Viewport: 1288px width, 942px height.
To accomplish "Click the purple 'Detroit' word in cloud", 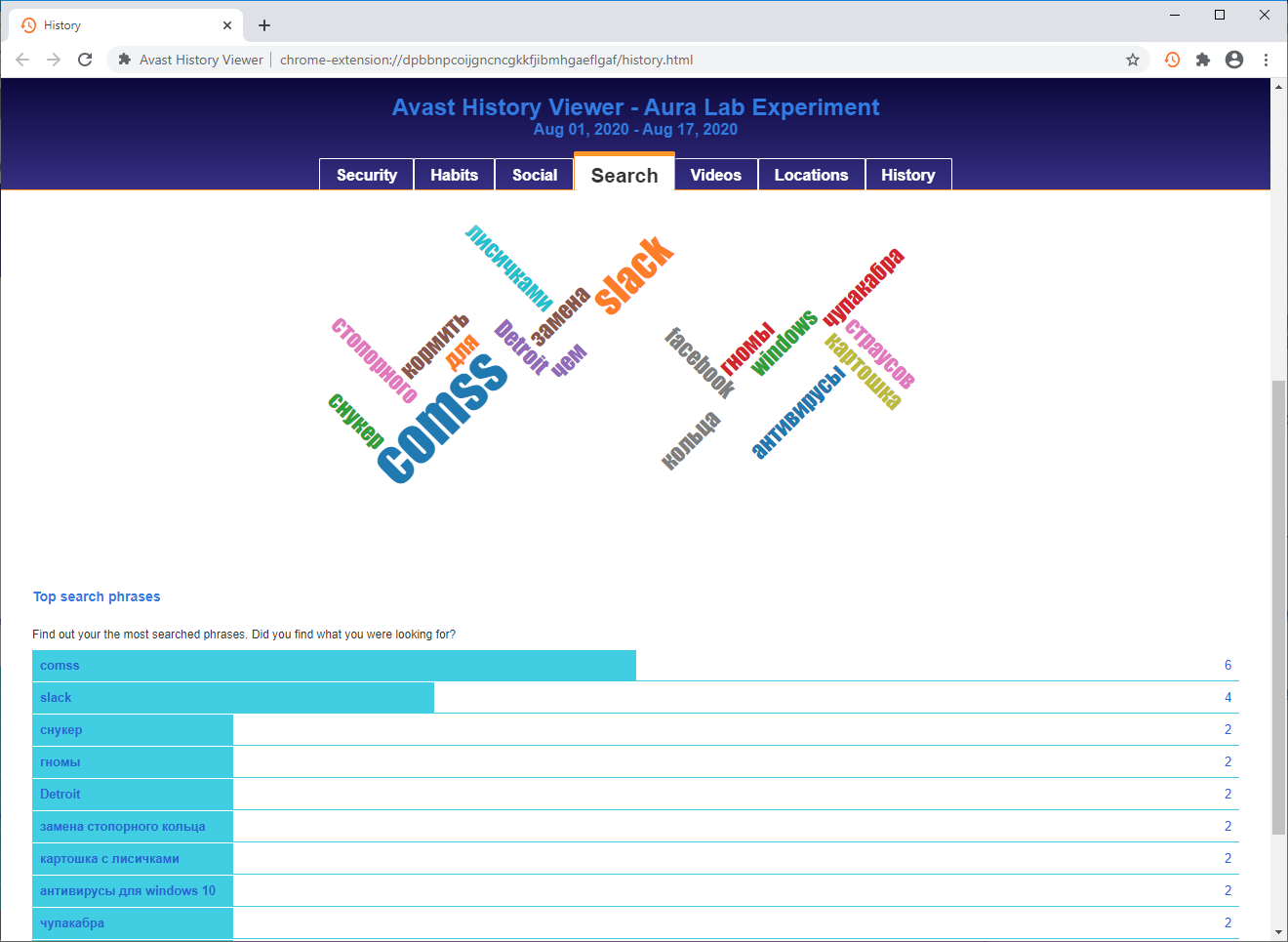I will (522, 348).
